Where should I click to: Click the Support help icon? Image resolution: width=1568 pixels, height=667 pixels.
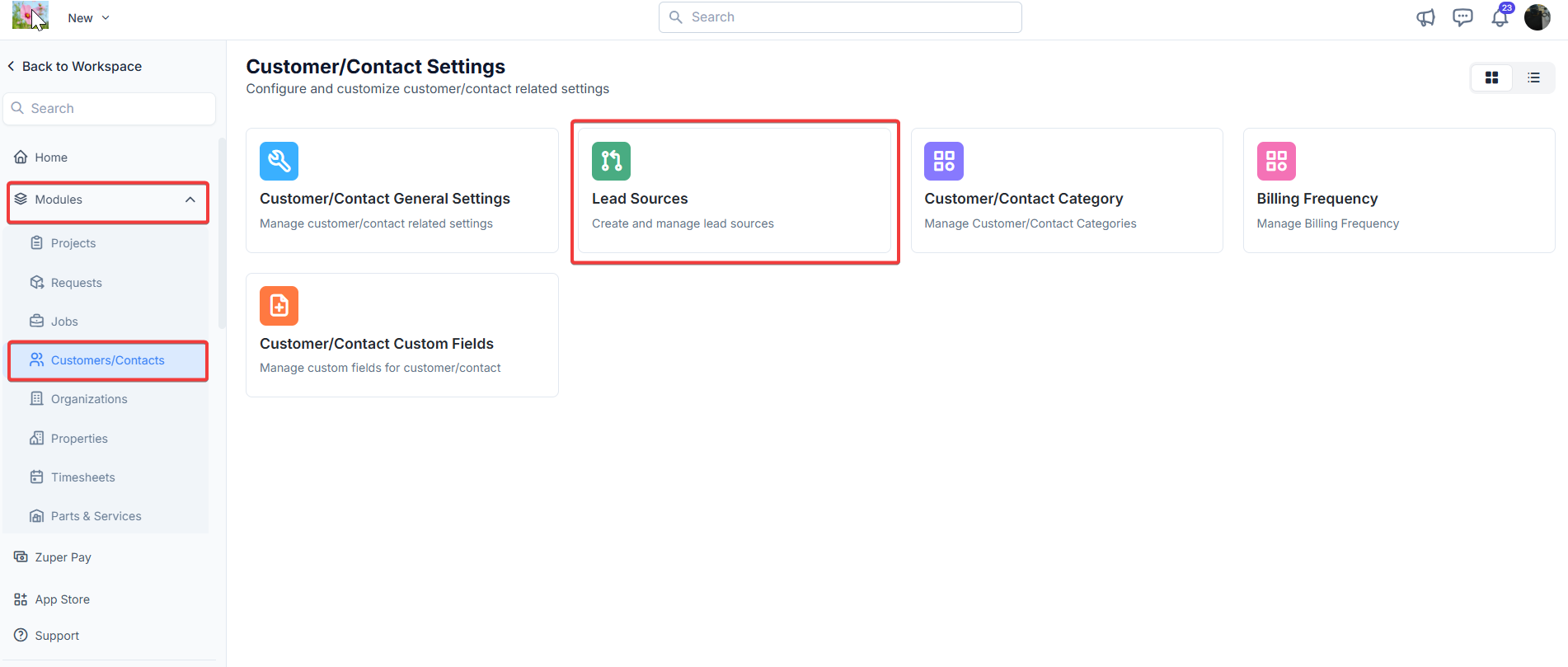tap(21, 635)
